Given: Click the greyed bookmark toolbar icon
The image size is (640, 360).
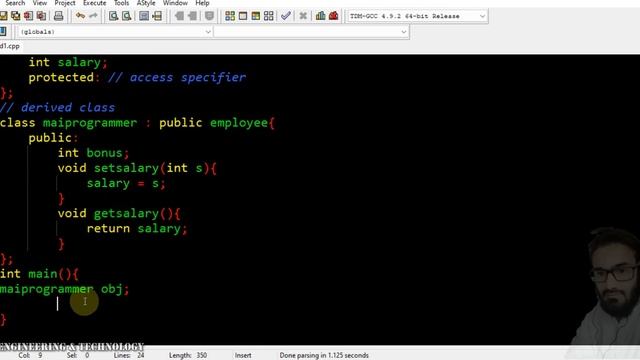Looking at the screenshot, I should [209, 16].
